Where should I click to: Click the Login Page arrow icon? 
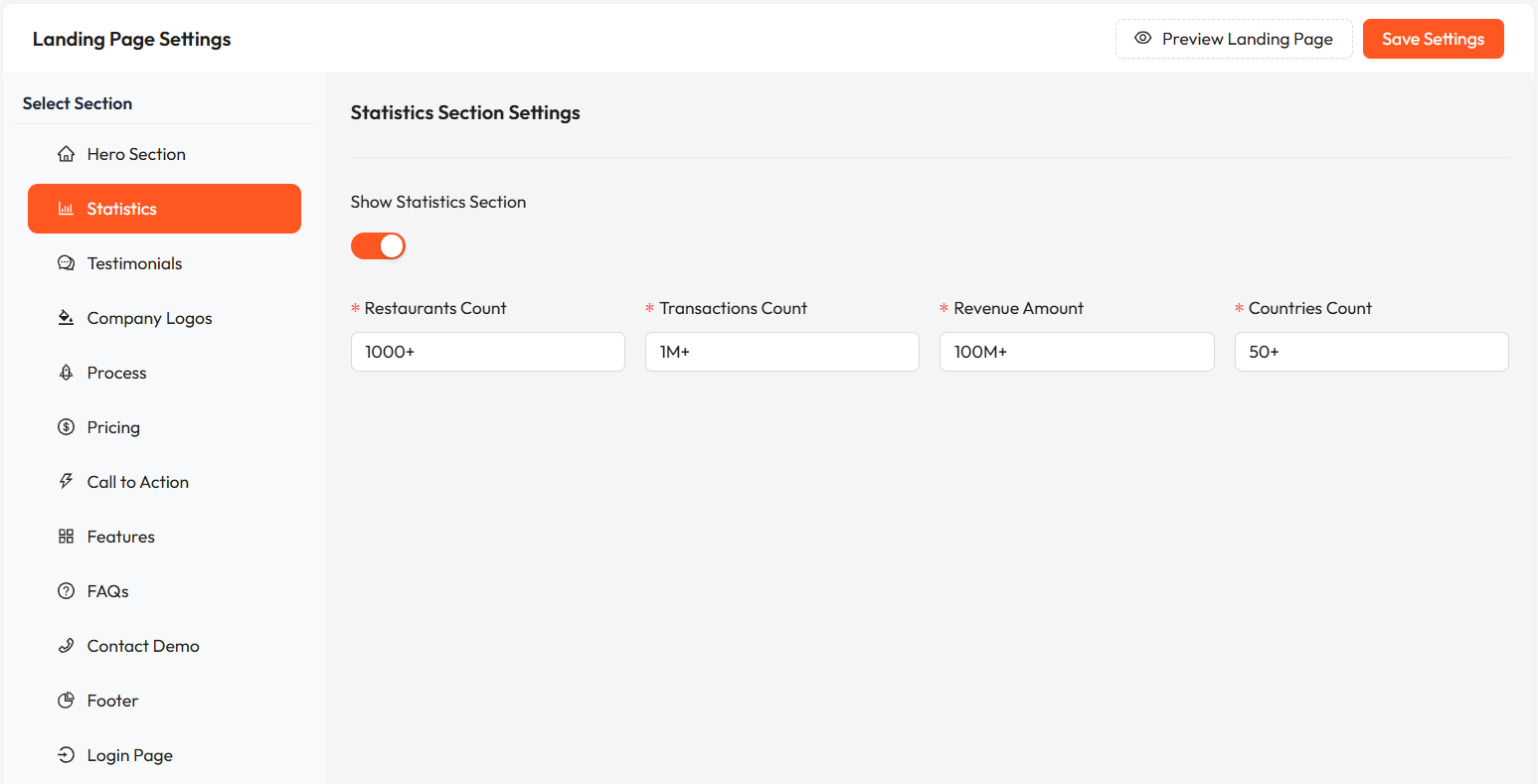click(66, 755)
